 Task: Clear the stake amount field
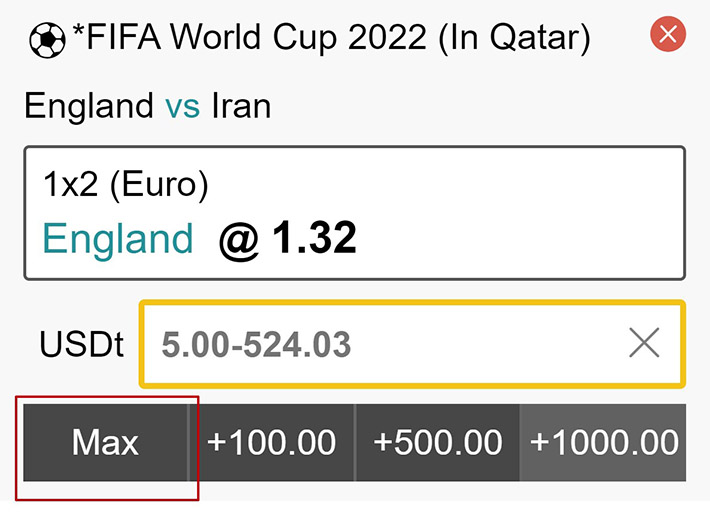tap(644, 344)
